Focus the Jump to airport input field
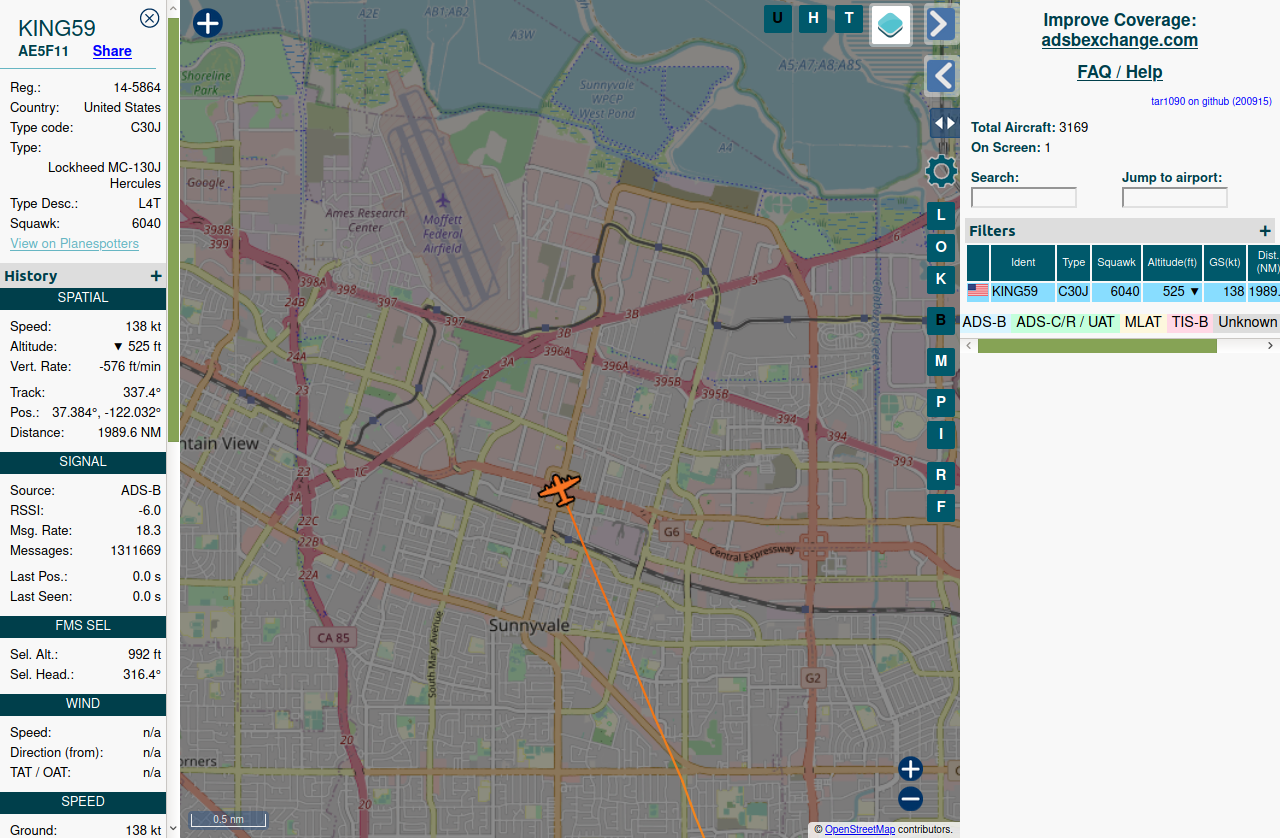This screenshot has height=838, width=1280. click(1175, 198)
